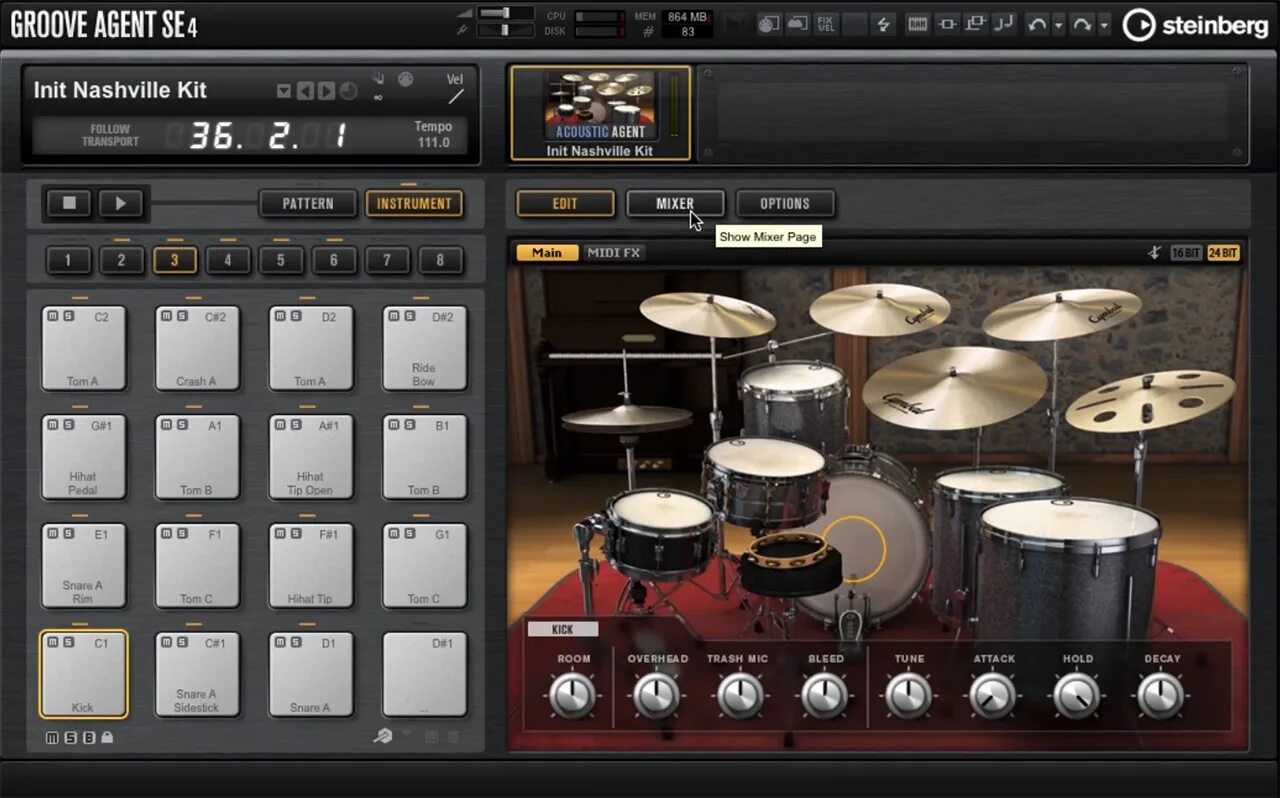Mute the Crash A pad
The width and height of the screenshot is (1280, 798).
coord(168,316)
